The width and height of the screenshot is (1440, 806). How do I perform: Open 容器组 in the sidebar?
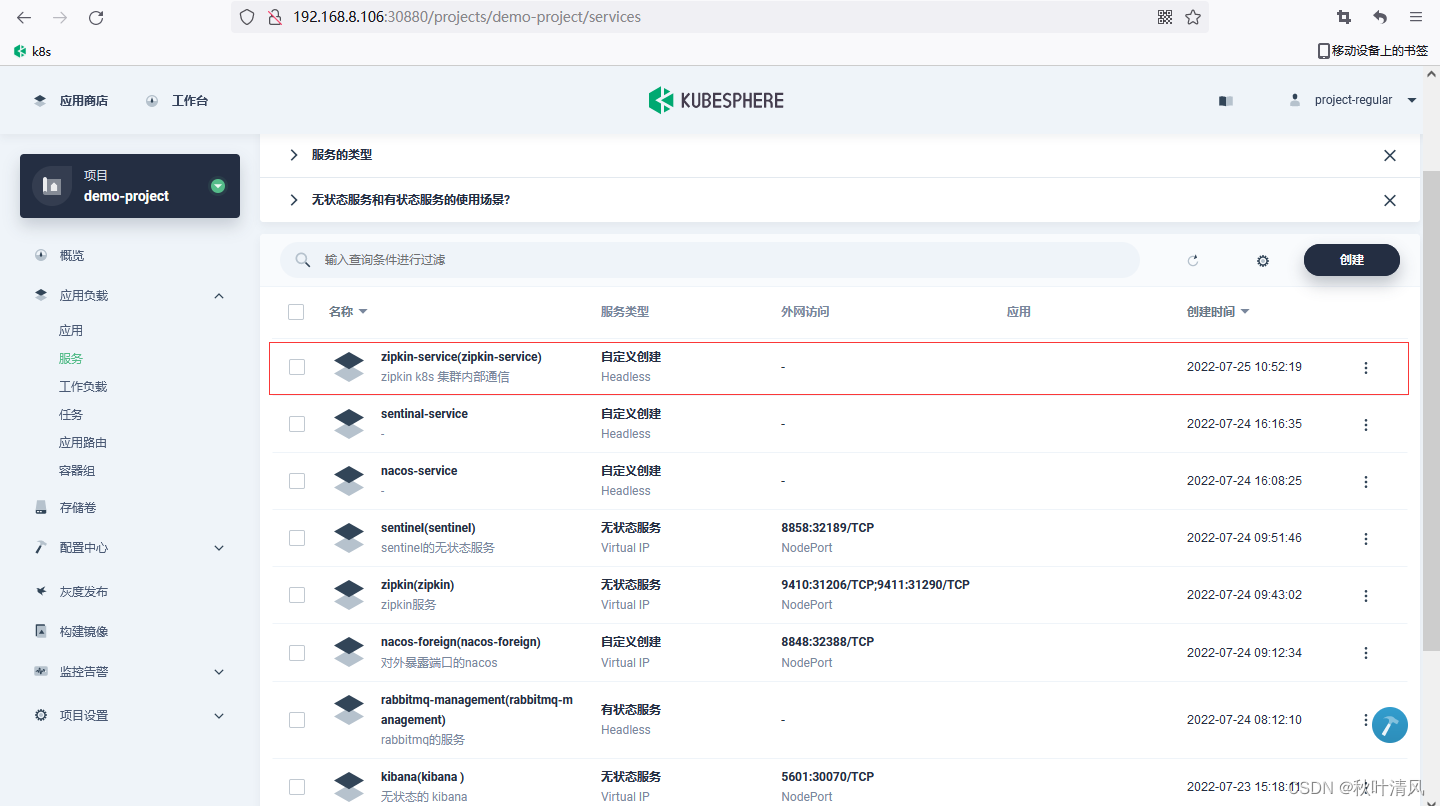pos(77,471)
